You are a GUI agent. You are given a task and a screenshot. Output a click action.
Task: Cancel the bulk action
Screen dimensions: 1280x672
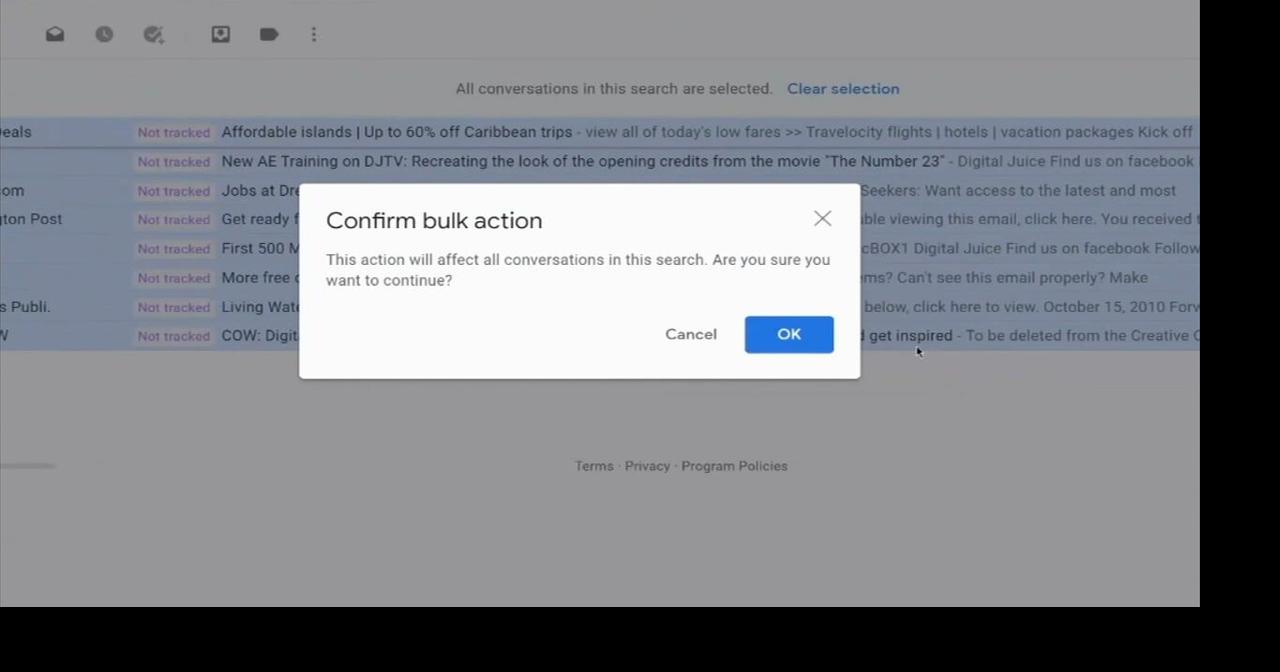[x=690, y=334]
